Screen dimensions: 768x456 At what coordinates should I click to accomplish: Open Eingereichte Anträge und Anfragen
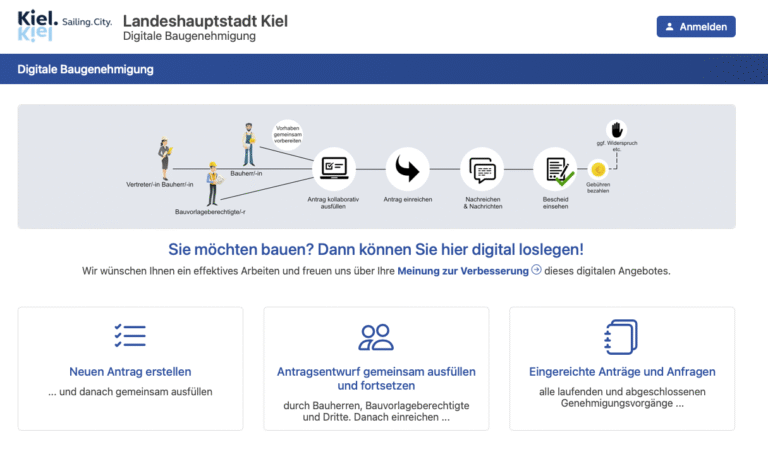pyautogui.click(x=621, y=372)
